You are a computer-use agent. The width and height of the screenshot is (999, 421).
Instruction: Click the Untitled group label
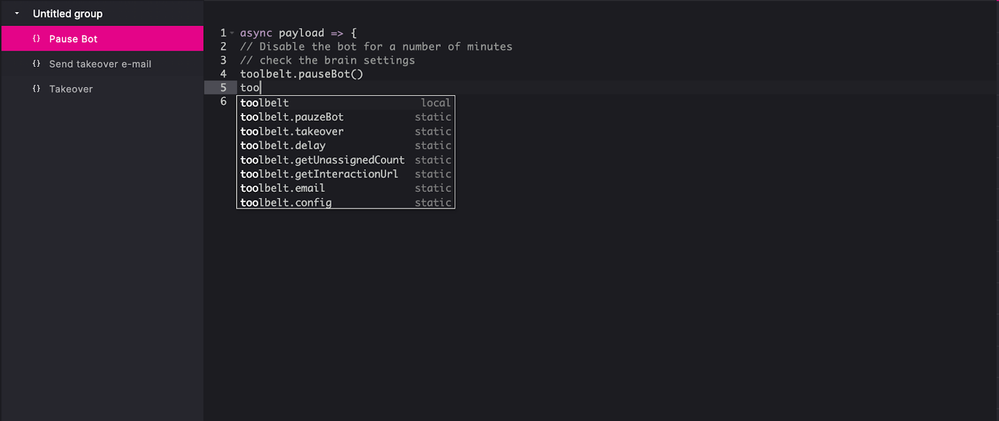[68, 13]
